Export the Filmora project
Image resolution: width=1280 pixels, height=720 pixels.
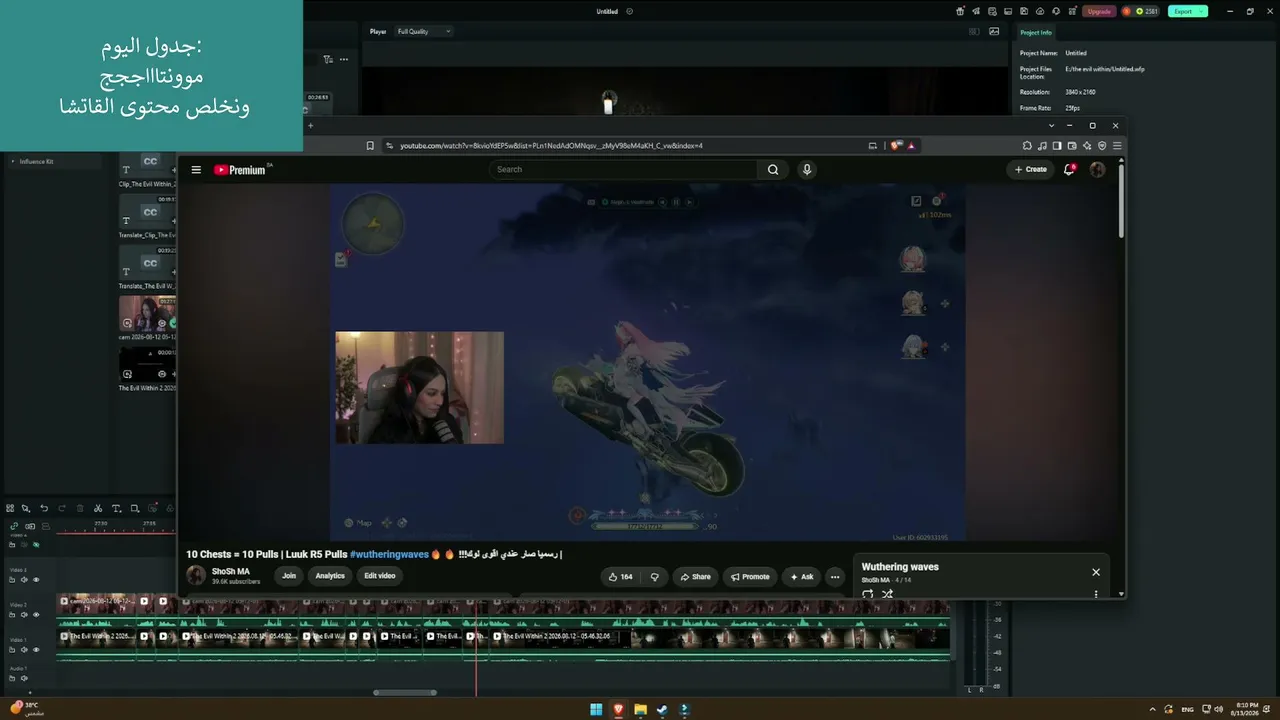point(1183,11)
